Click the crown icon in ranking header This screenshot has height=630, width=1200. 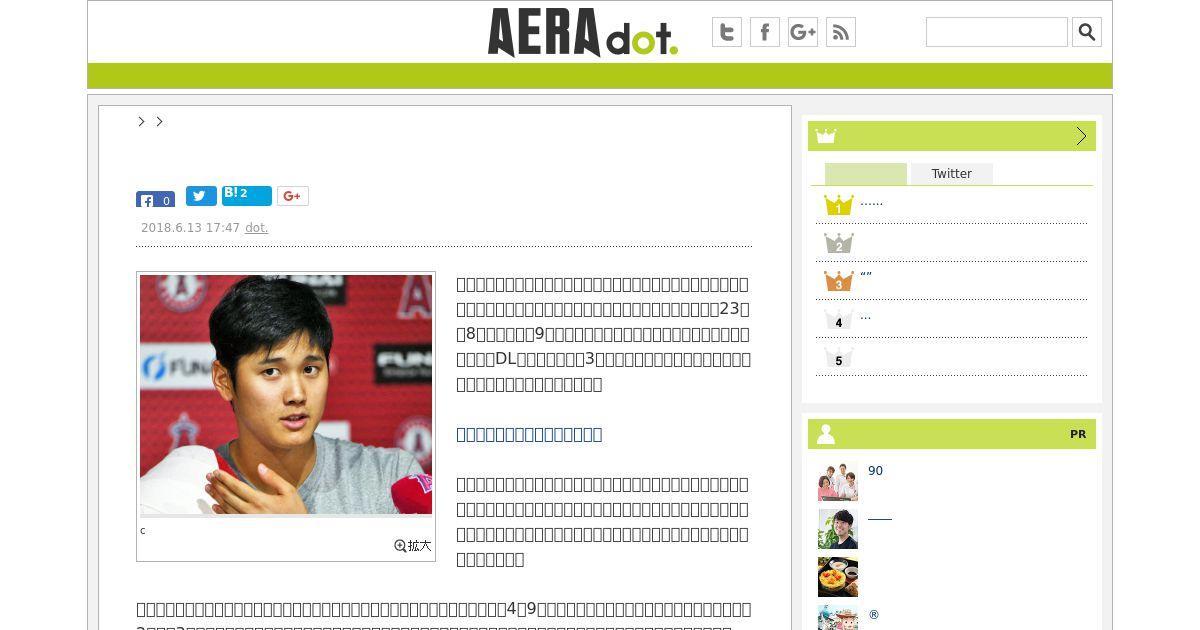point(826,136)
